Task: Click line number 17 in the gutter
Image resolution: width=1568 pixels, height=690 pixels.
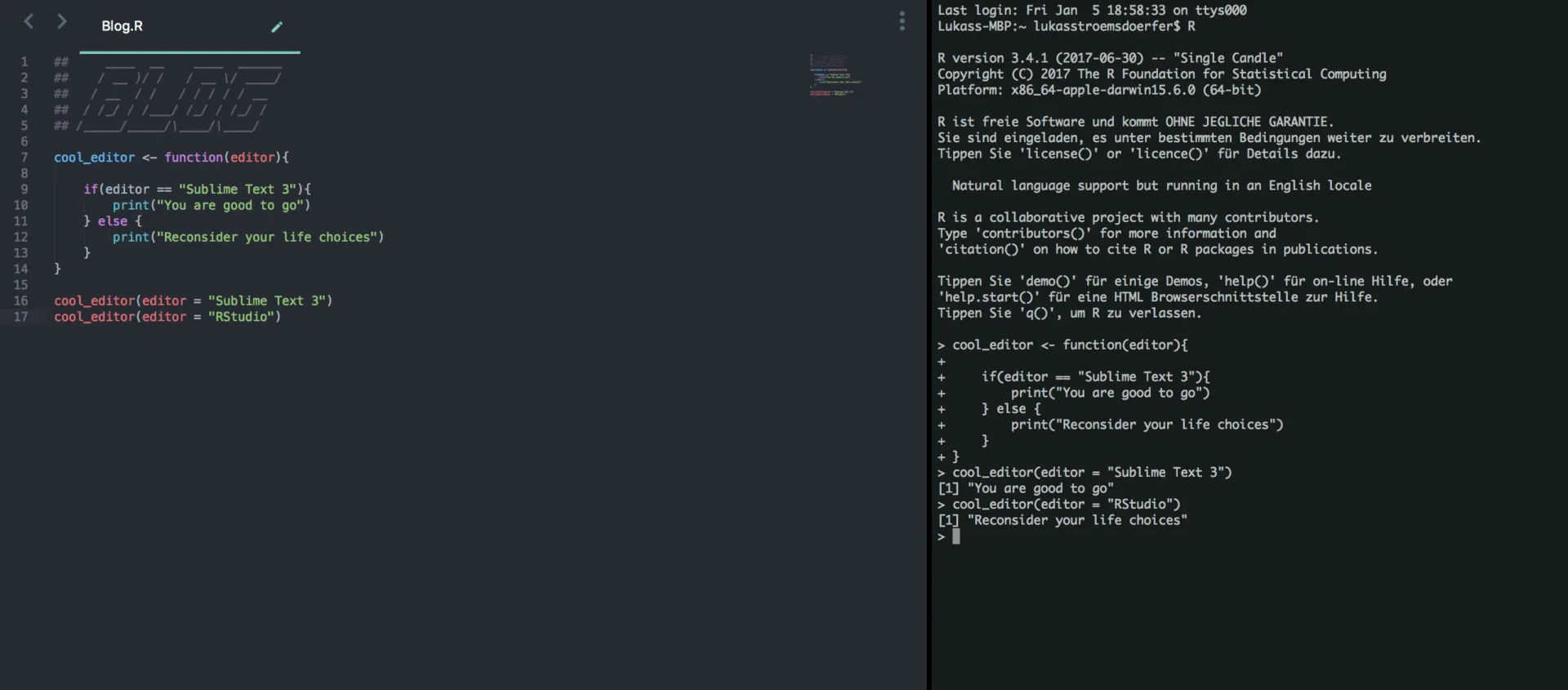Action: pyautogui.click(x=20, y=317)
